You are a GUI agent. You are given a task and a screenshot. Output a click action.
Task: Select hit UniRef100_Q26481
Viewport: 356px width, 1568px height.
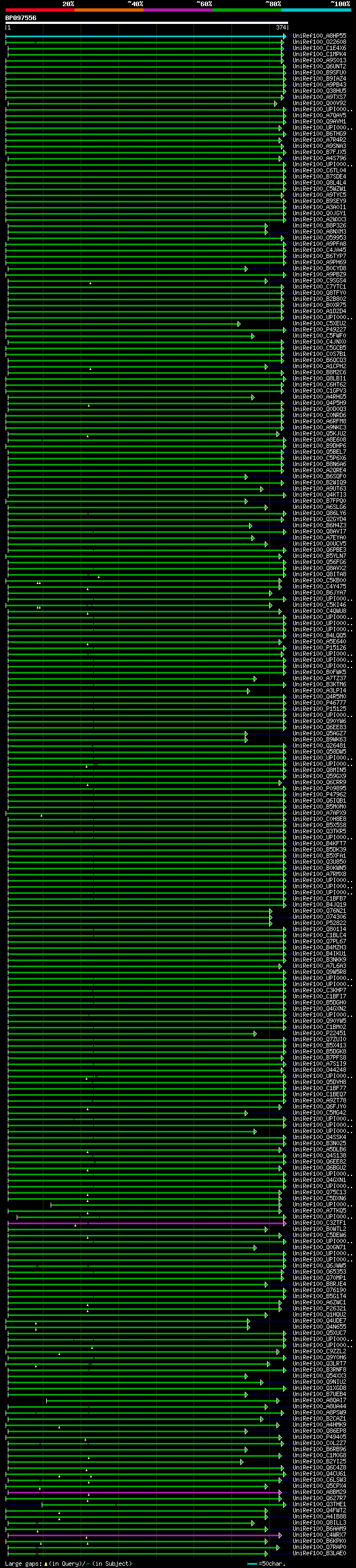319,745
